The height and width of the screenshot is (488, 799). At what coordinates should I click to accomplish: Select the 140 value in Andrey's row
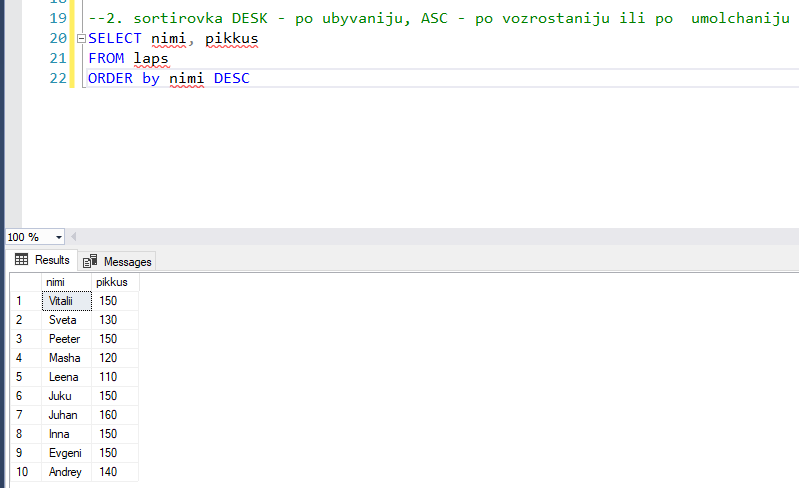tap(115, 472)
